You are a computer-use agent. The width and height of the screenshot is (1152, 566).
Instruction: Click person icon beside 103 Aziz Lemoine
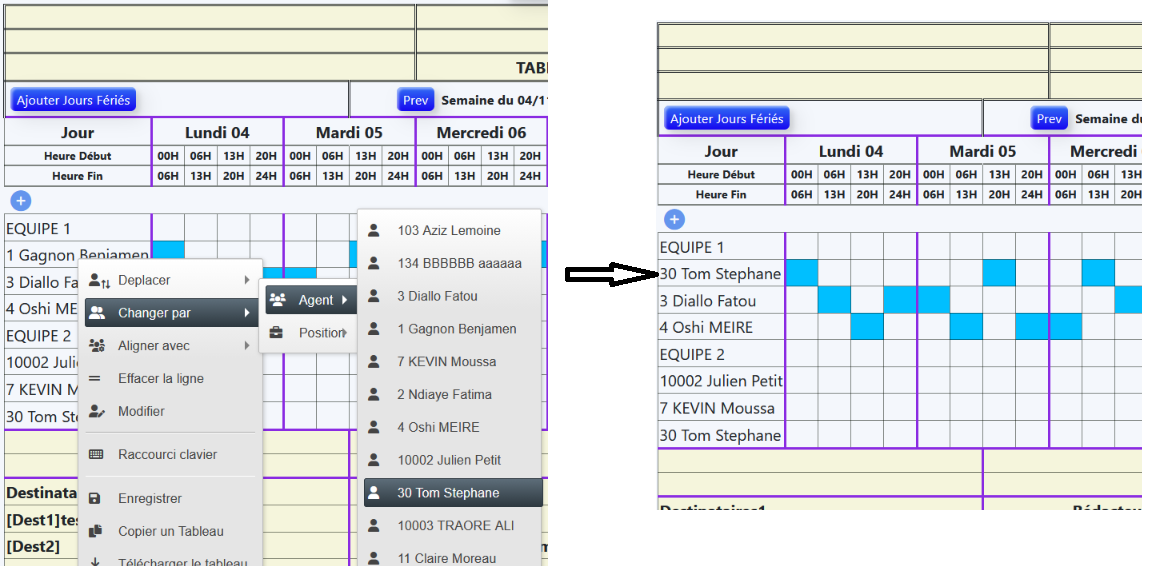pyautogui.click(x=373, y=230)
